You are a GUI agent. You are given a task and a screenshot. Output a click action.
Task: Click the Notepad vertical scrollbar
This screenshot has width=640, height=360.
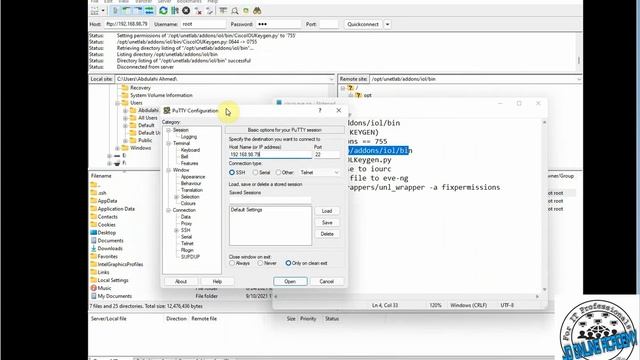coord(544,205)
